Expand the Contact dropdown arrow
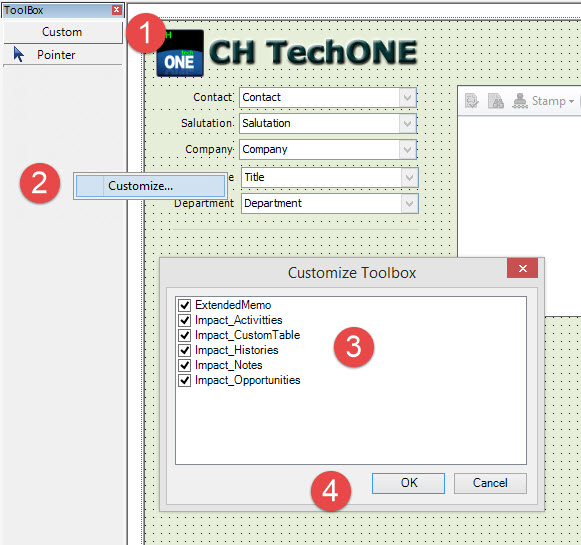 coord(408,98)
